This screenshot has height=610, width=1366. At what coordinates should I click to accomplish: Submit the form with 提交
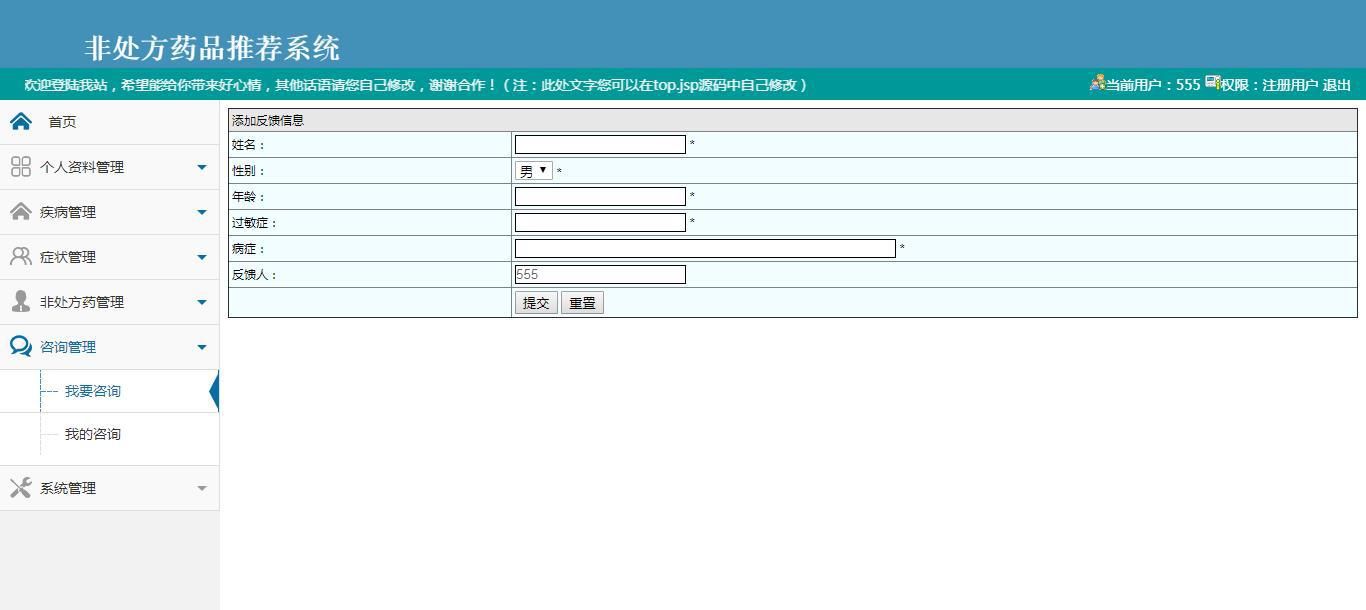(536, 303)
